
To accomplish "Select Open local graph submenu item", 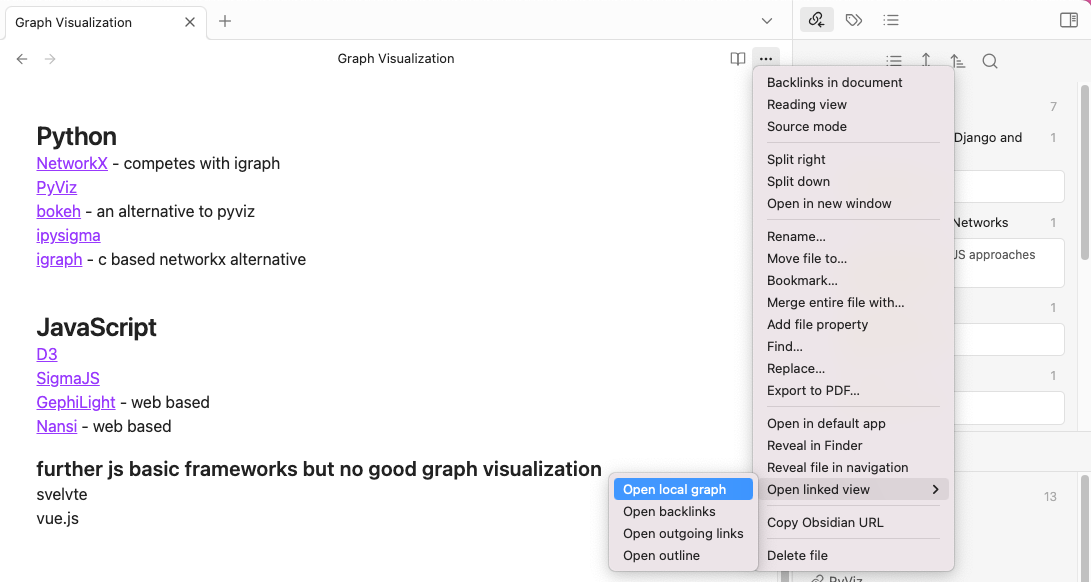I will tap(683, 489).
